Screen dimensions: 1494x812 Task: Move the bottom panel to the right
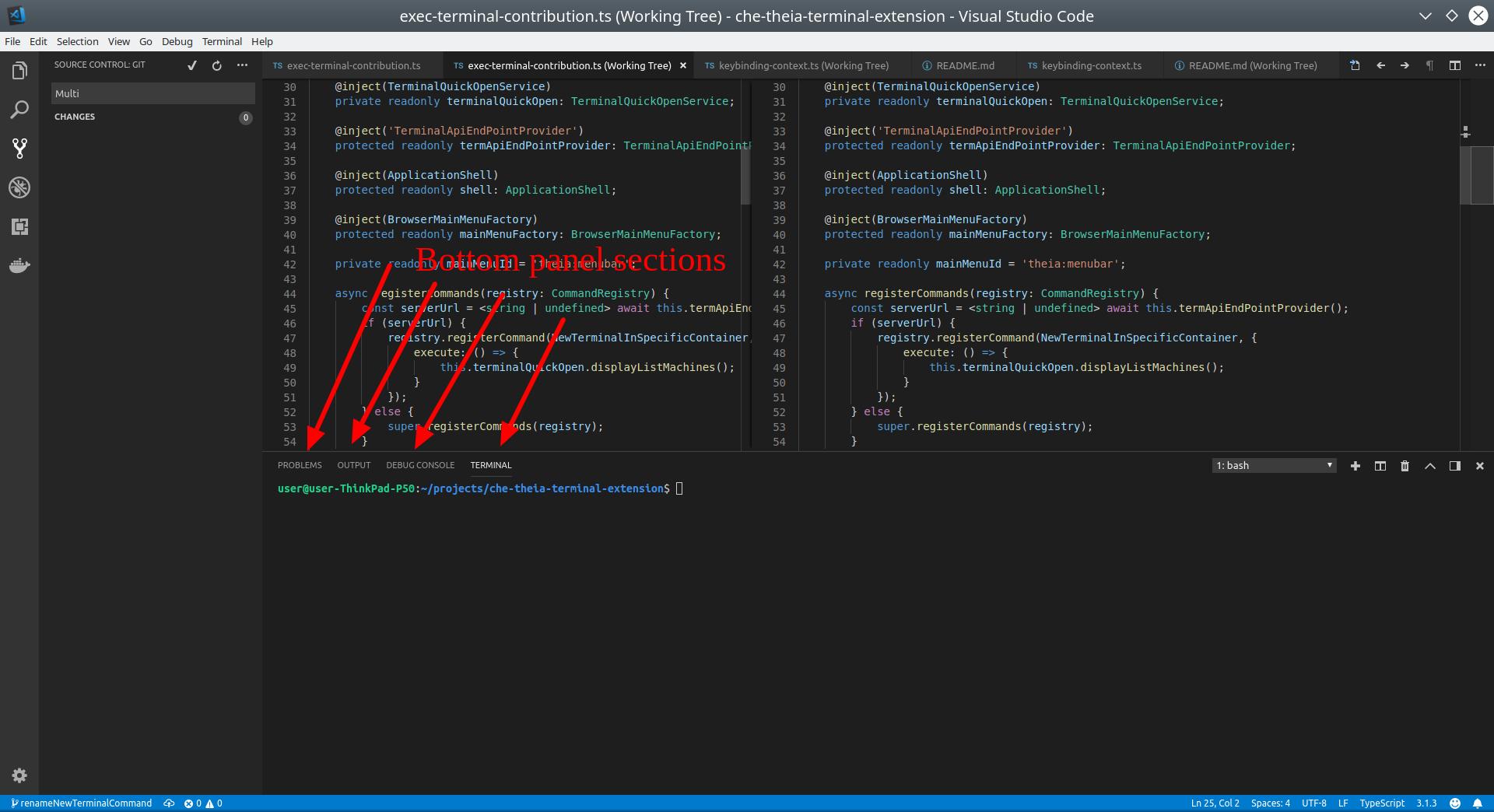click(1455, 466)
